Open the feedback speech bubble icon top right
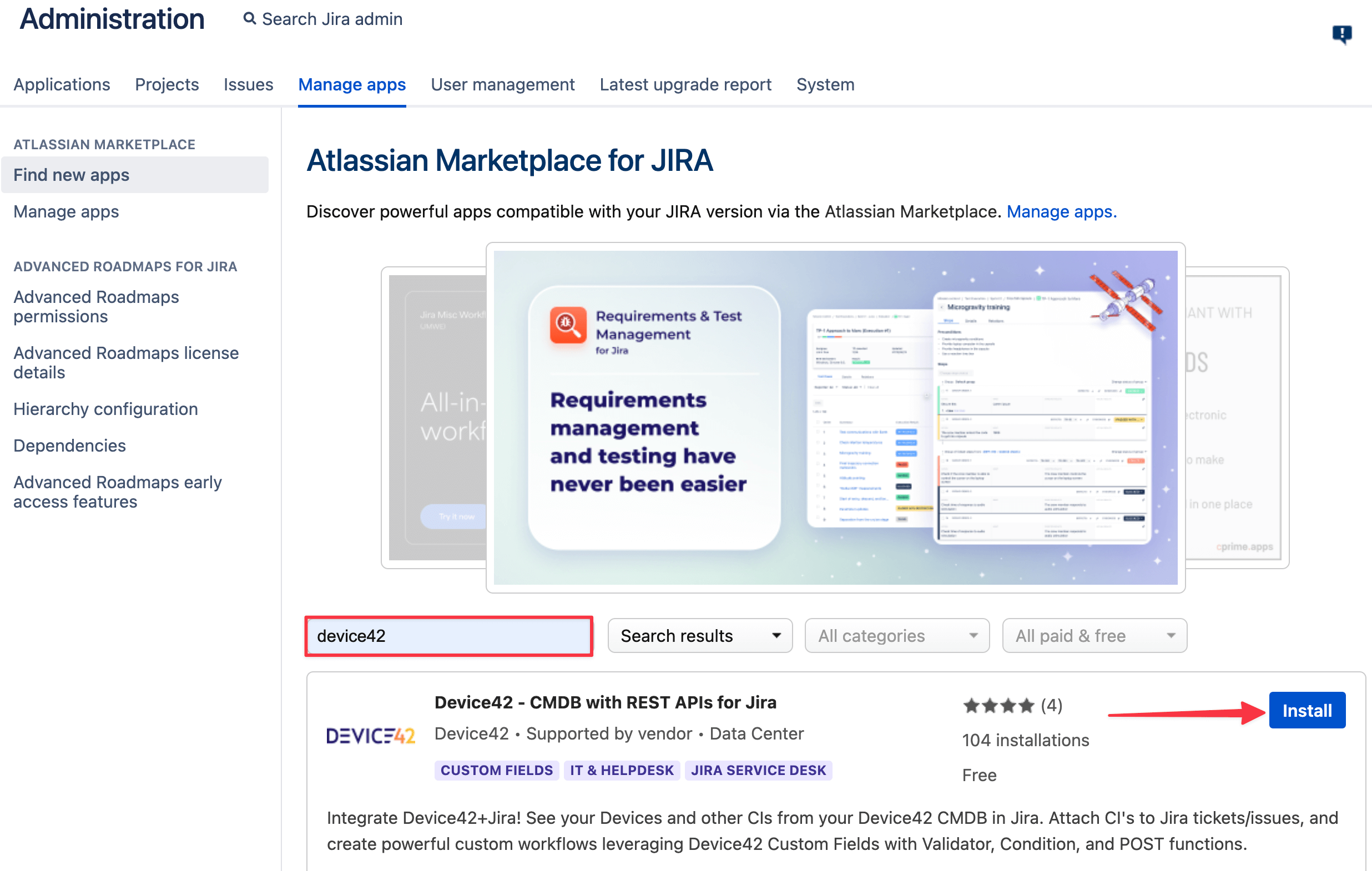1372x871 pixels. pos(1343,34)
